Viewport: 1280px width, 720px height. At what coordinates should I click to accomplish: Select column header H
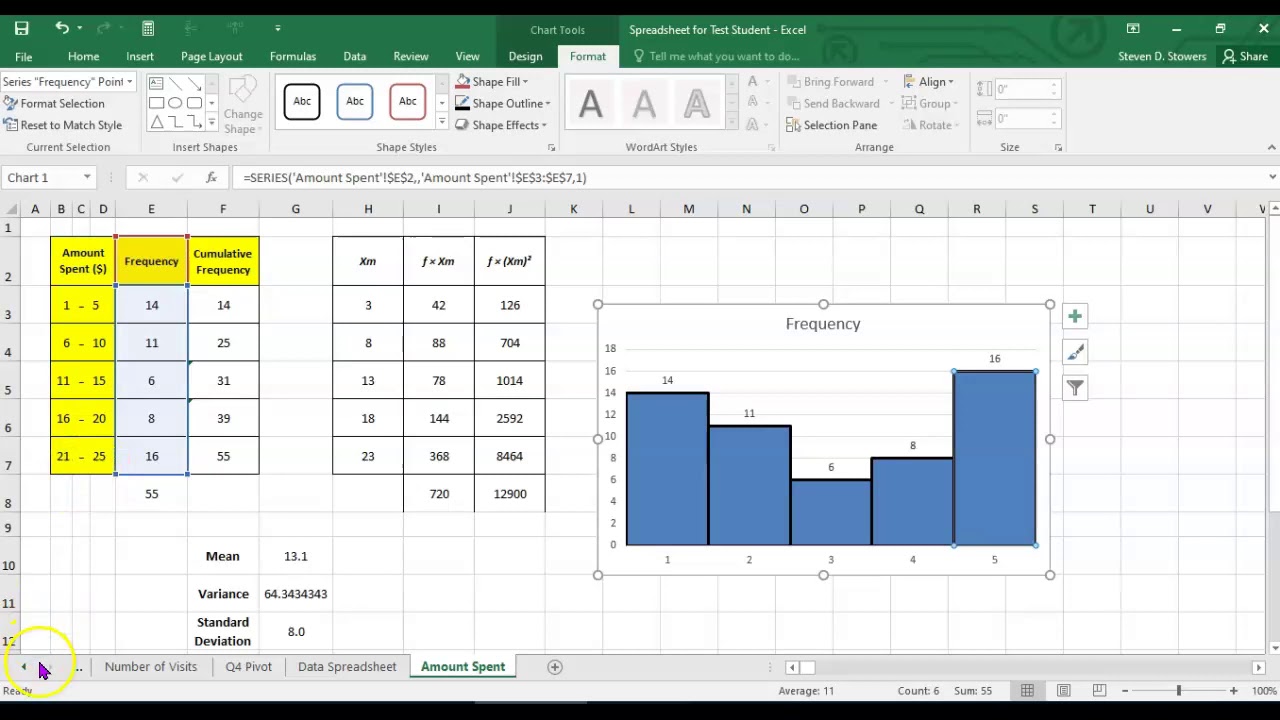coord(368,208)
